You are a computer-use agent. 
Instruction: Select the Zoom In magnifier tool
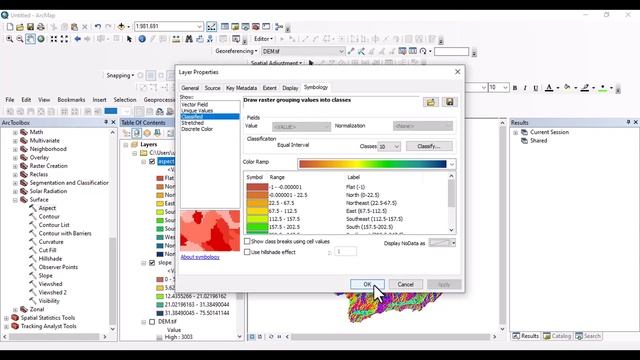(9, 39)
